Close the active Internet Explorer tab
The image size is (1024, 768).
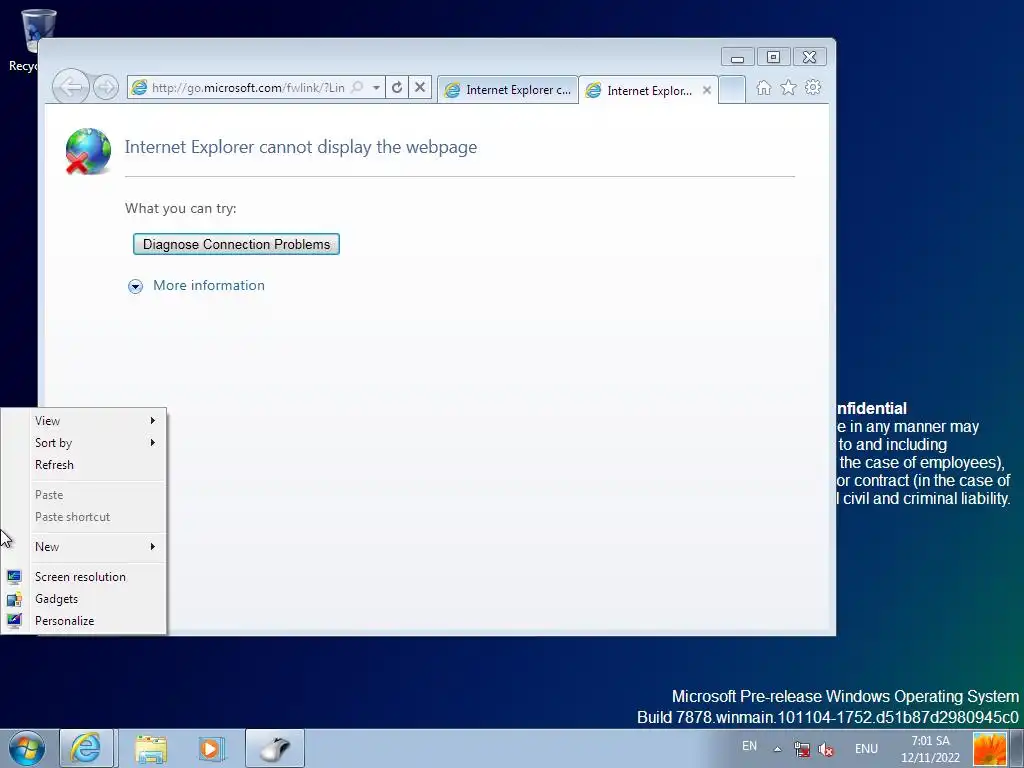click(707, 91)
